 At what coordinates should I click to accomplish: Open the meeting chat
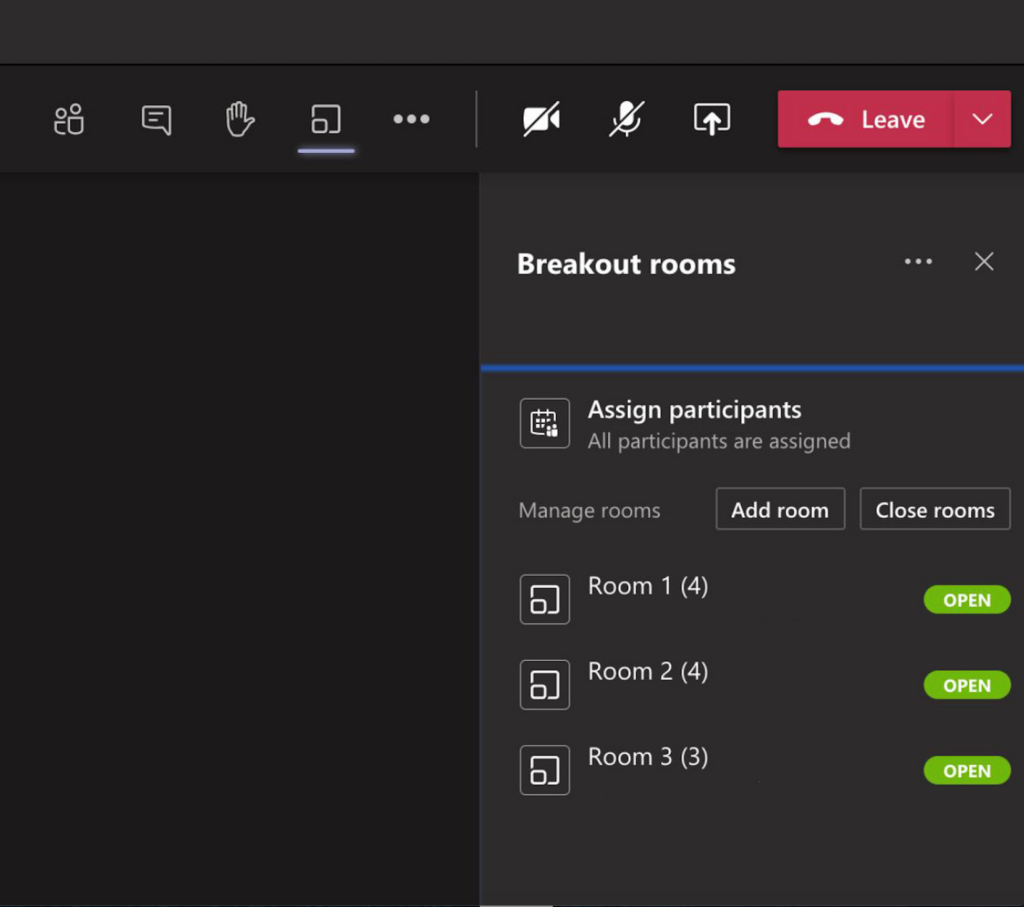point(156,119)
